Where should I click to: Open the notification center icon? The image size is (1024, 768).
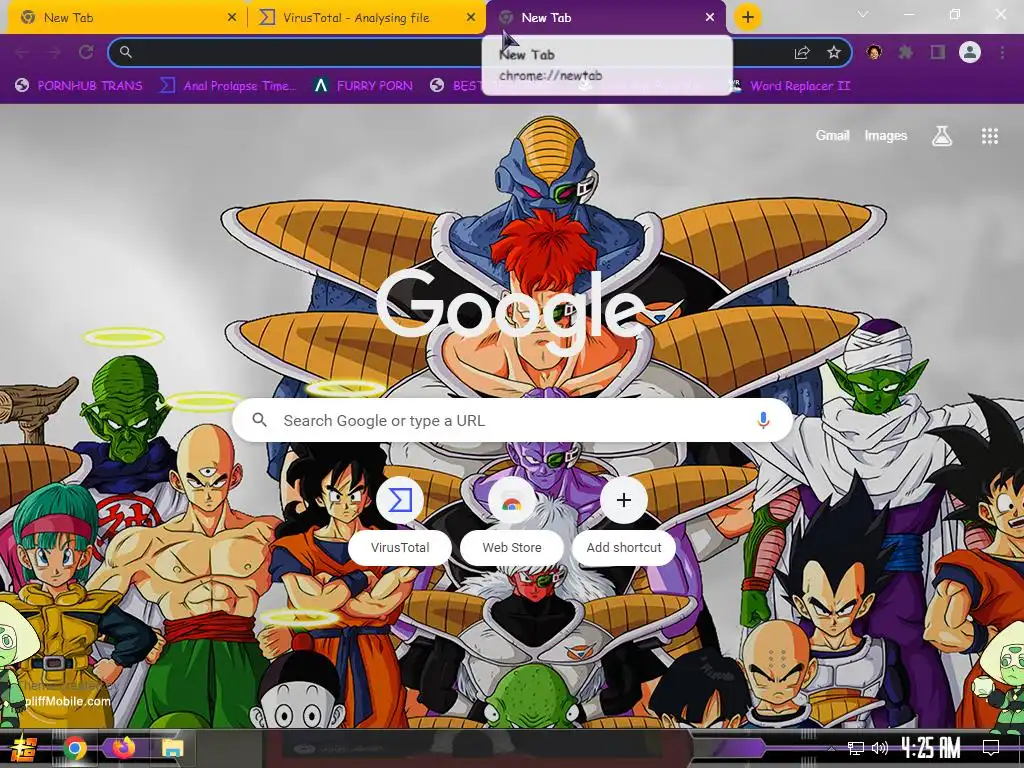[x=991, y=748]
